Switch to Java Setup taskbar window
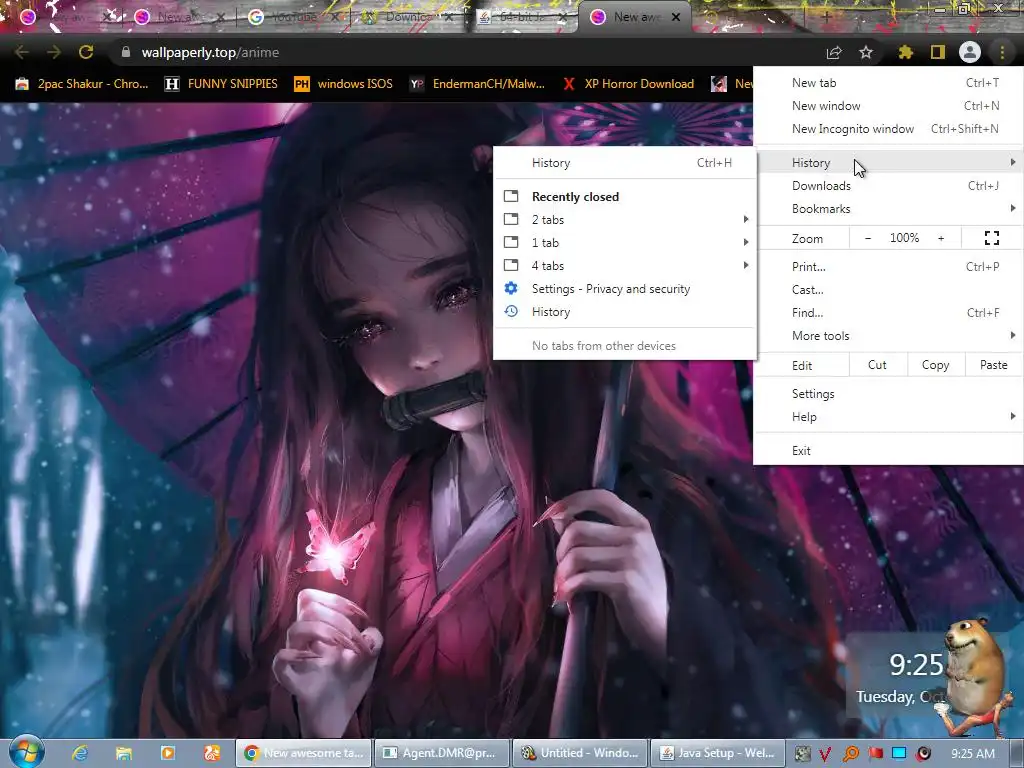 (718, 753)
